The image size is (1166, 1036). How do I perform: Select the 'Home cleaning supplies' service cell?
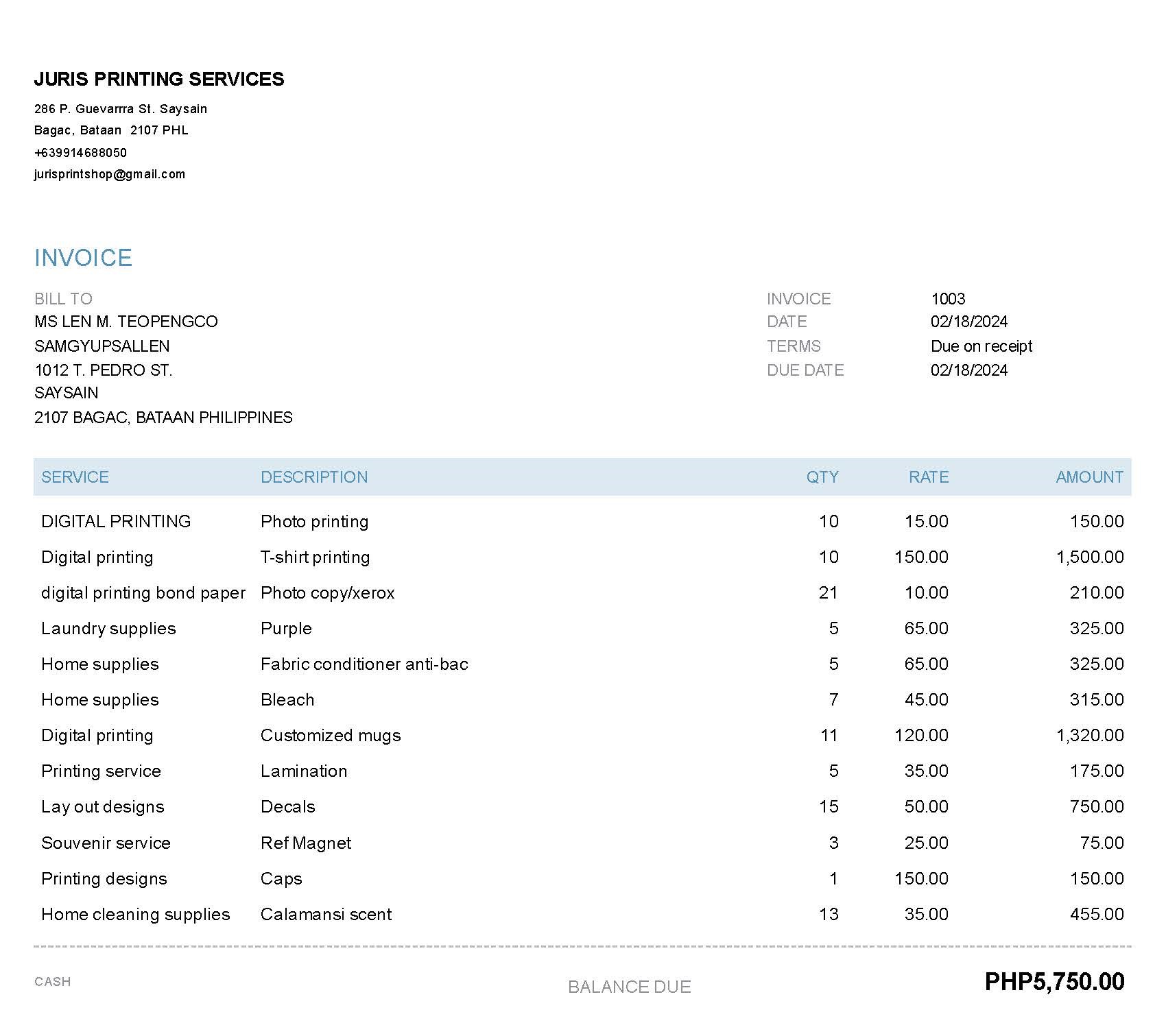(136, 915)
